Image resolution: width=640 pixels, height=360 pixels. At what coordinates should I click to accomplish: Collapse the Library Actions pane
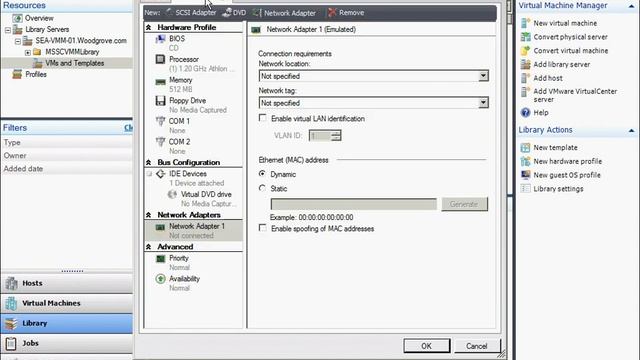point(631,131)
